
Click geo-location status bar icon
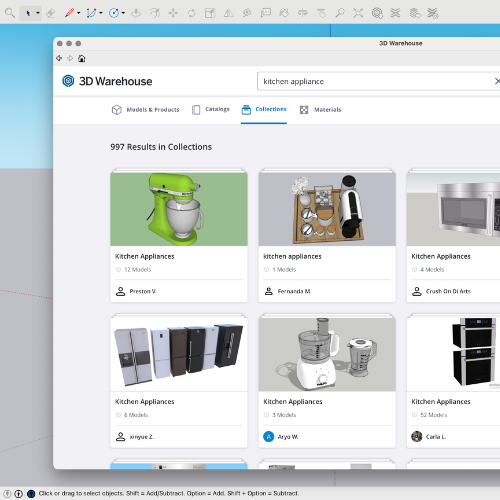[7, 494]
